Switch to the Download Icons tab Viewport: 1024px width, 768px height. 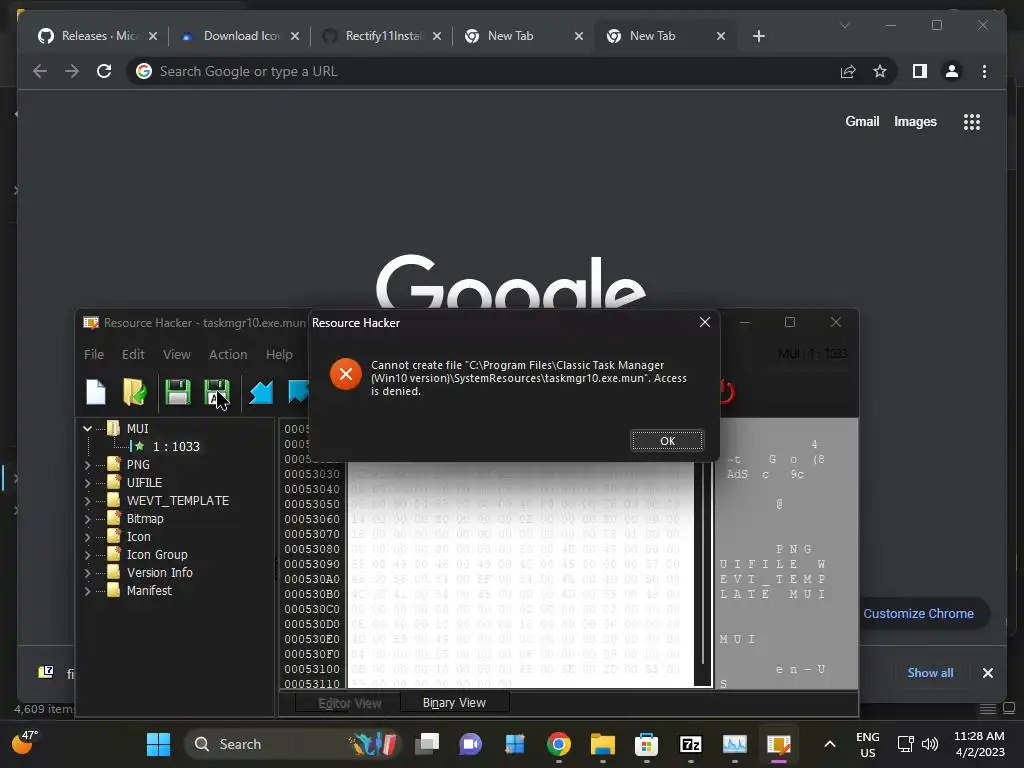[x=240, y=36]
